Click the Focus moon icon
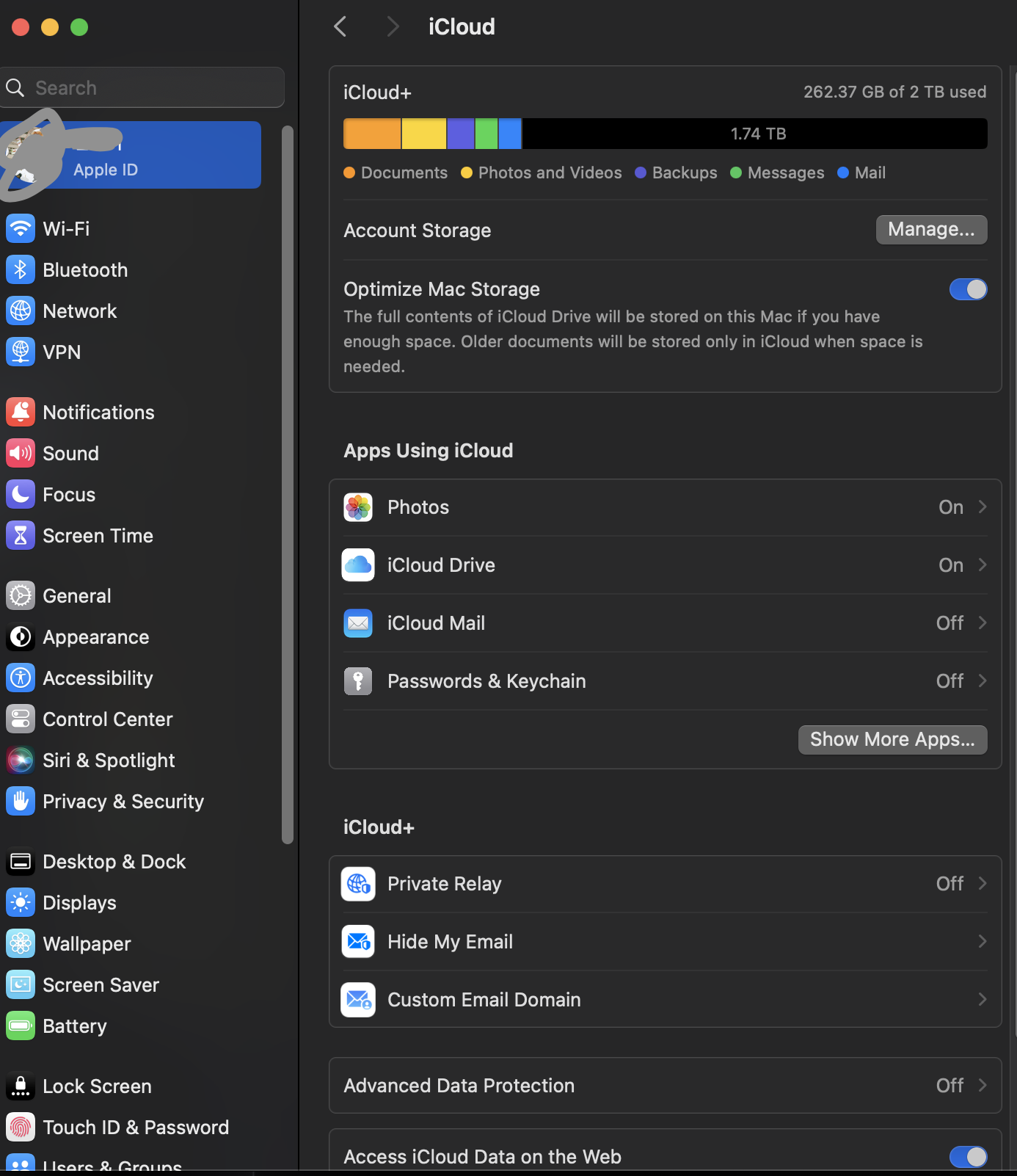The image size is (1017, 1176). coord(21,494)
